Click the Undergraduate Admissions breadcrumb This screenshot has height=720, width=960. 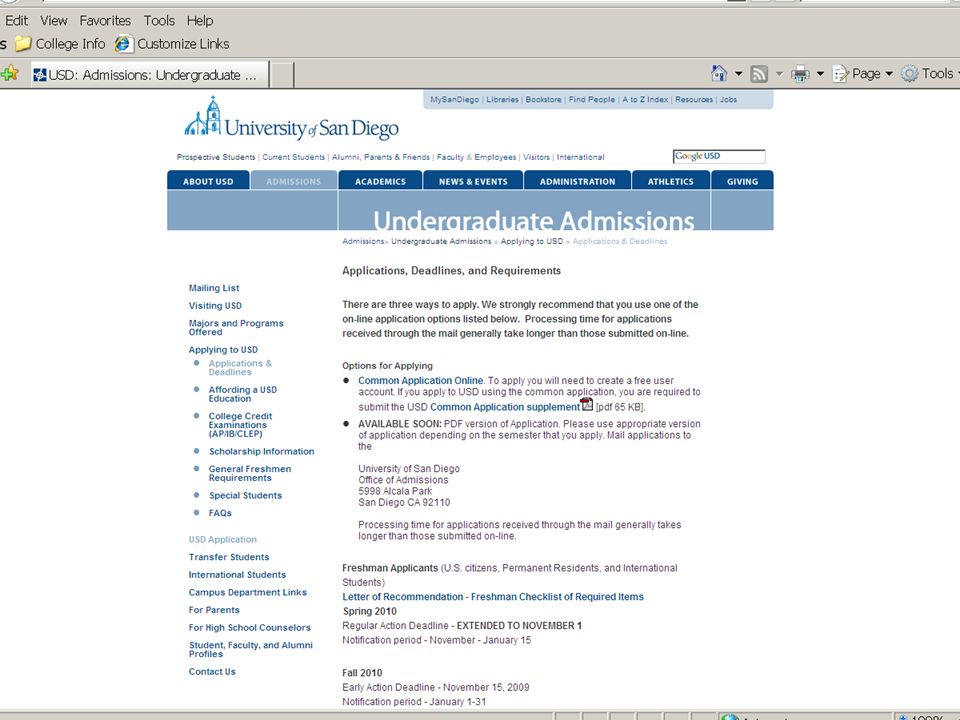tap(441, 241)
